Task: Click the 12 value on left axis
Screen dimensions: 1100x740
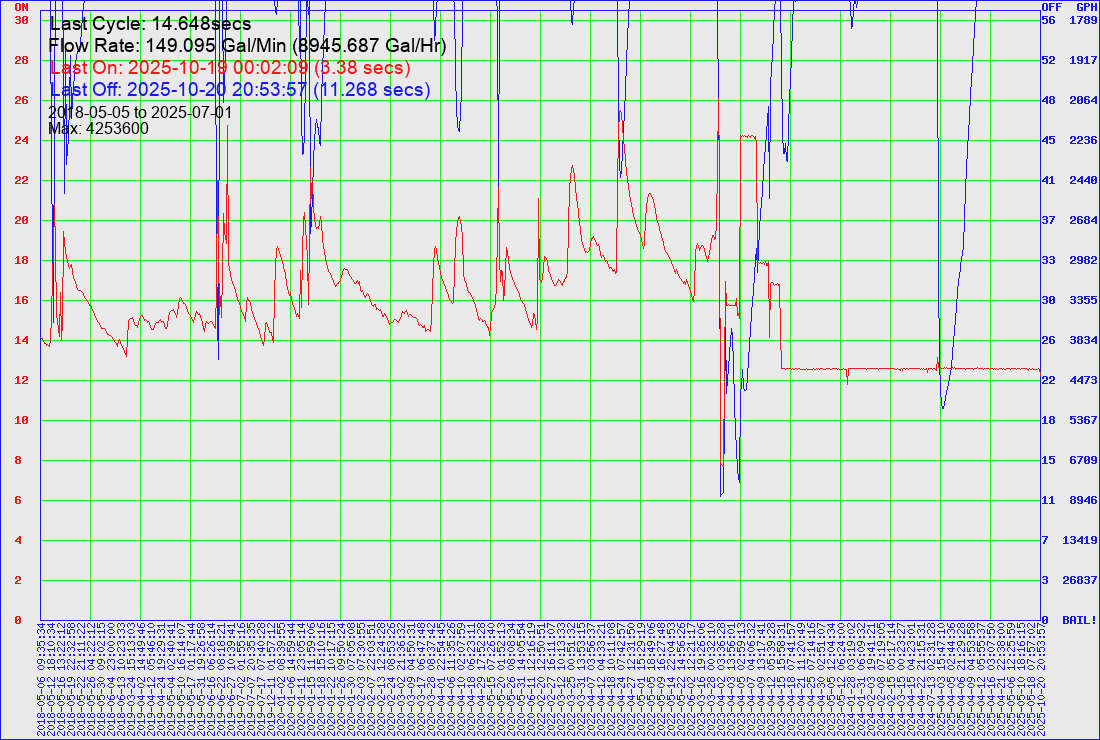Action: coord(20,380)
